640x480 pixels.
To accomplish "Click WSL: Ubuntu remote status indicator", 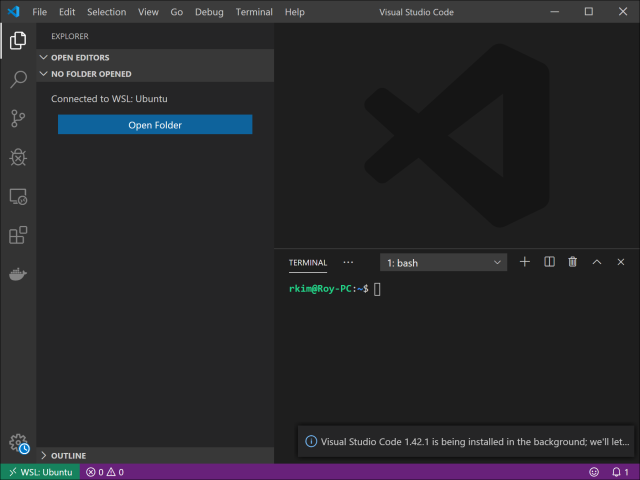I will (x=40, y=472).
